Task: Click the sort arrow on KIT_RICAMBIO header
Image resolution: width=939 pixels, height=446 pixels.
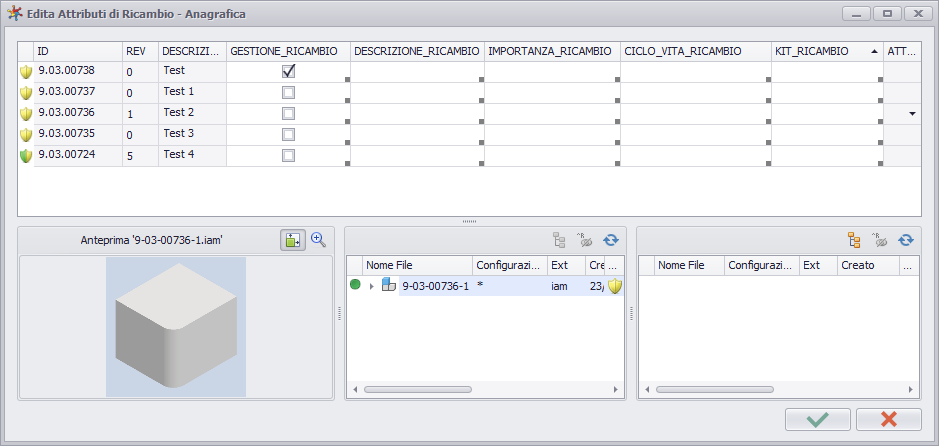Action: click(875, 52)
